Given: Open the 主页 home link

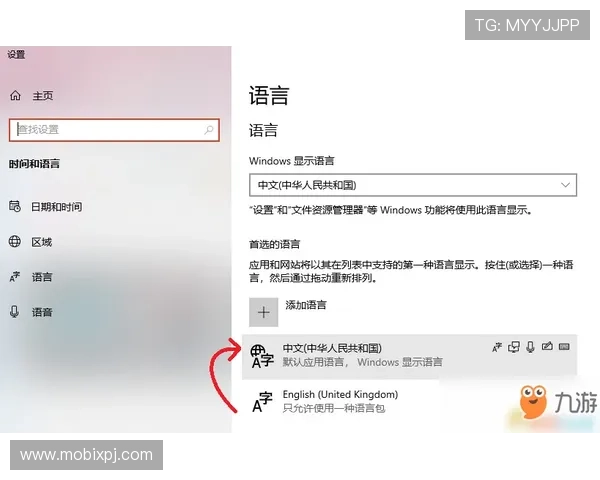Looking at the screenshot, I should [42, 95].
